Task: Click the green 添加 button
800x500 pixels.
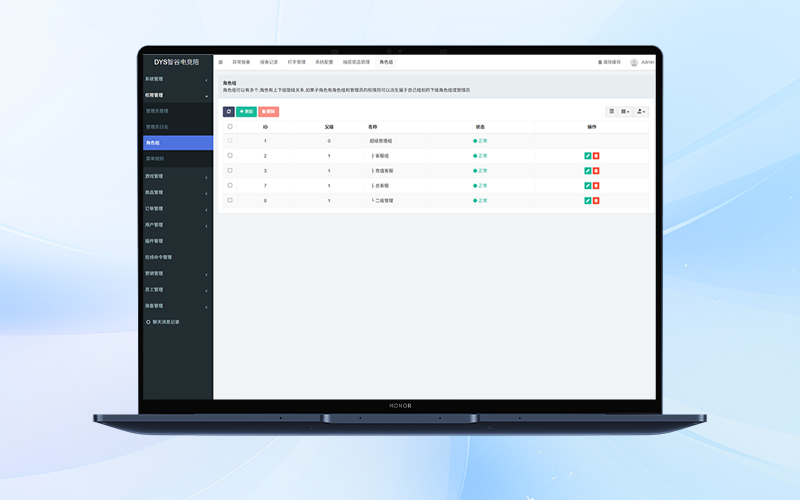Action: click(246, 111)
